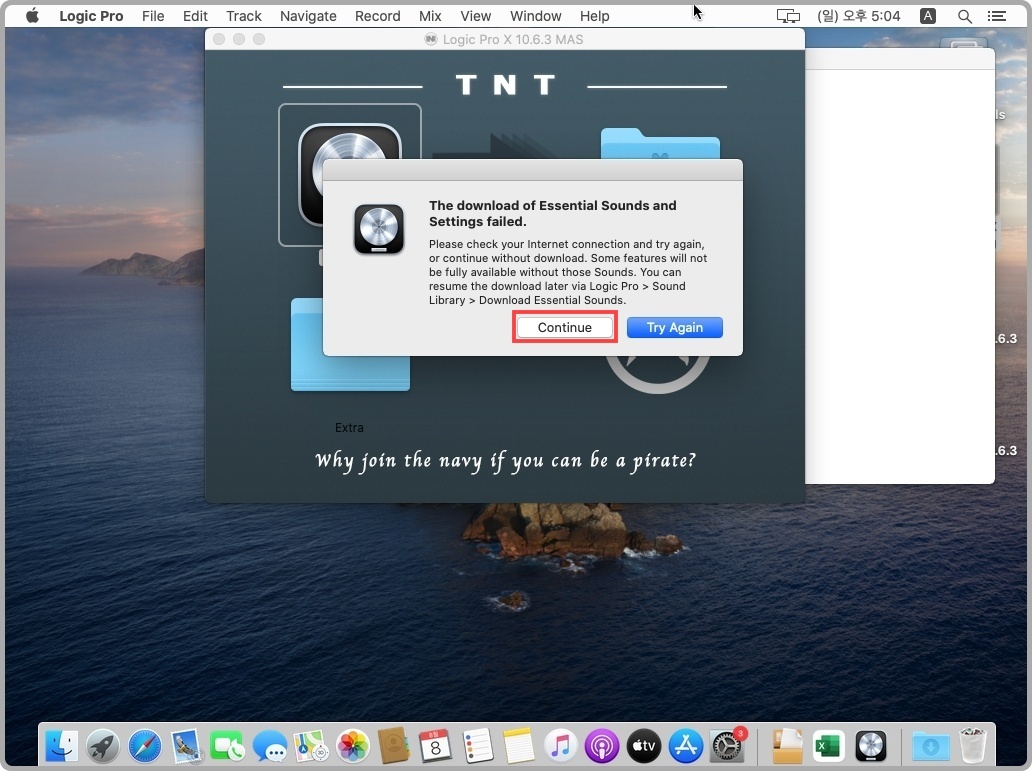Open the Edit menu
Image resolution: width=1032 pixels, height=771 pixels.
tap(195, 16)
